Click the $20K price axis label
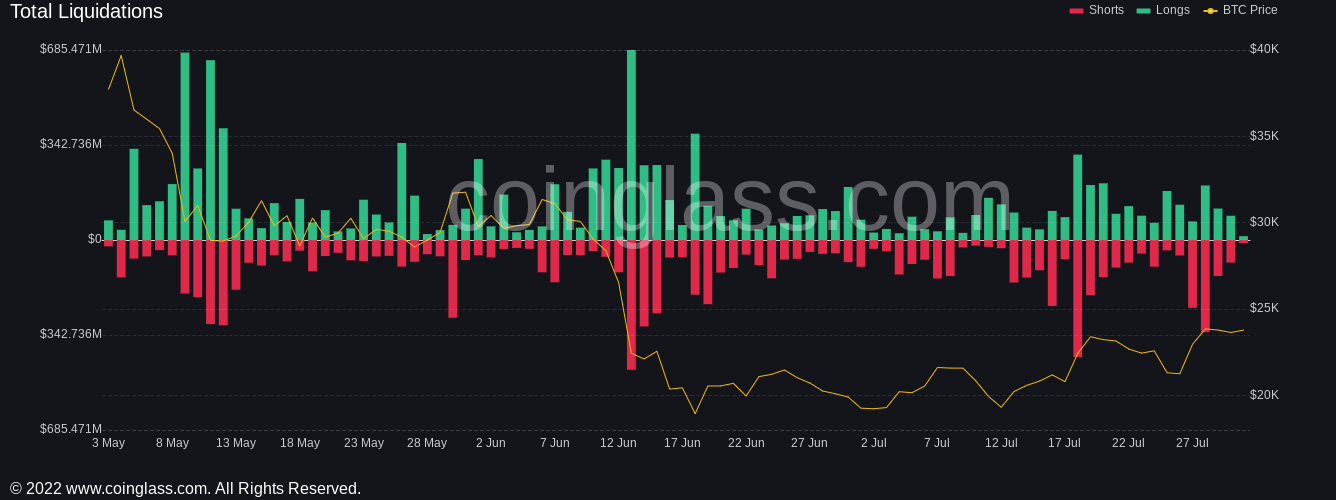The width and height of the screenshot is (1336, 500). tap(1264, 395)
